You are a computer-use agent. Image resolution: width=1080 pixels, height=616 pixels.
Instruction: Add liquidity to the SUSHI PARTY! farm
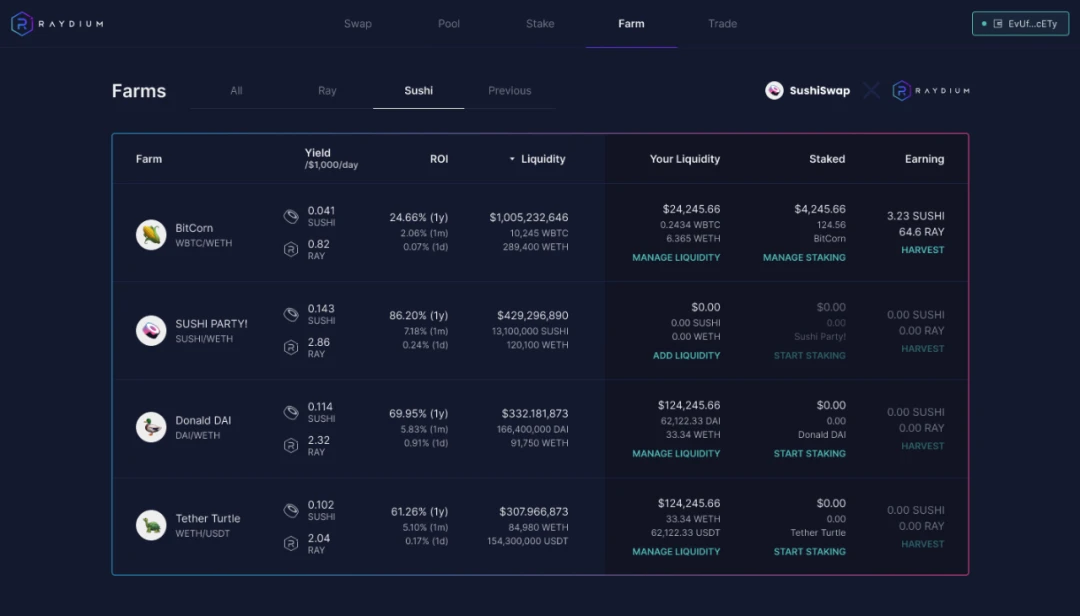point(687,356)
